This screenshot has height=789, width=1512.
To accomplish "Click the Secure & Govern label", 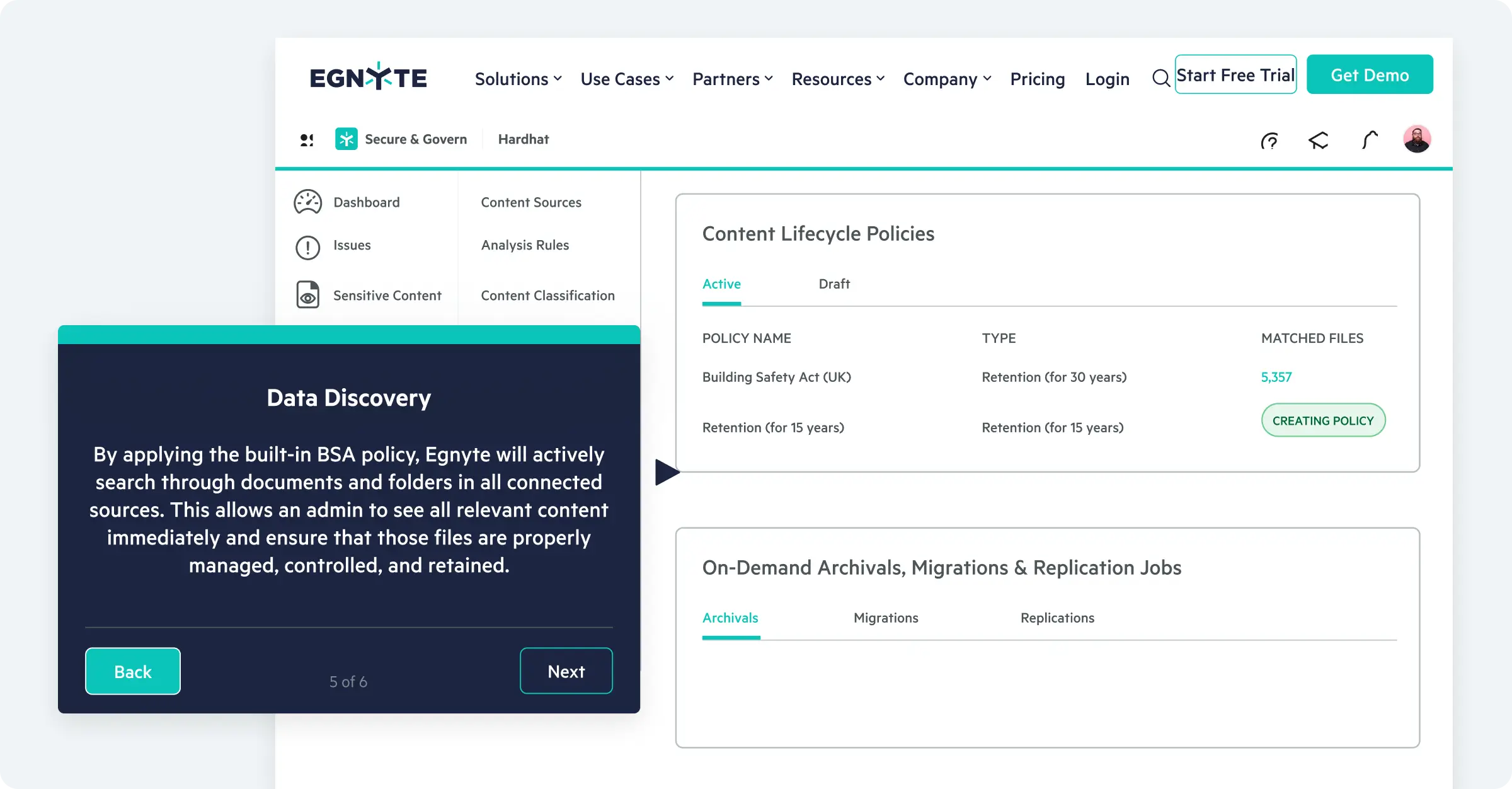I will pos(416,139).
